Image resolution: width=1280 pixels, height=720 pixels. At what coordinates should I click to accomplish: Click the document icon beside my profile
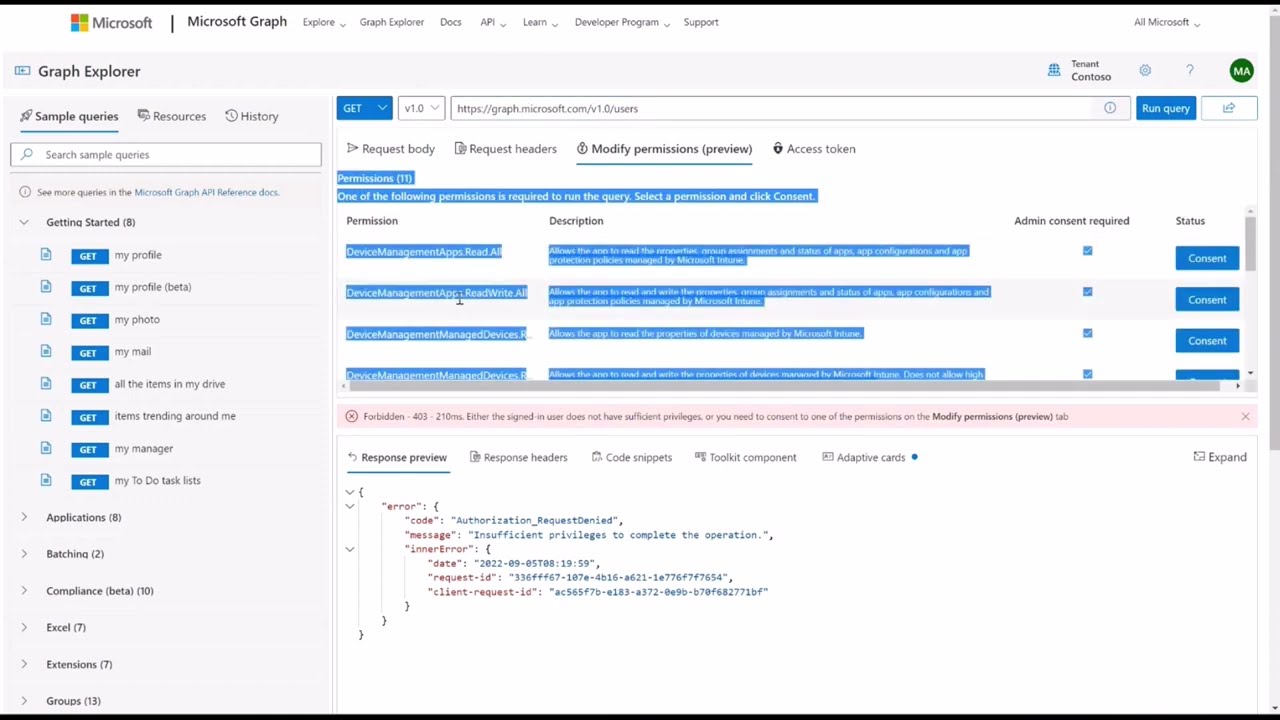coord(46,255)
